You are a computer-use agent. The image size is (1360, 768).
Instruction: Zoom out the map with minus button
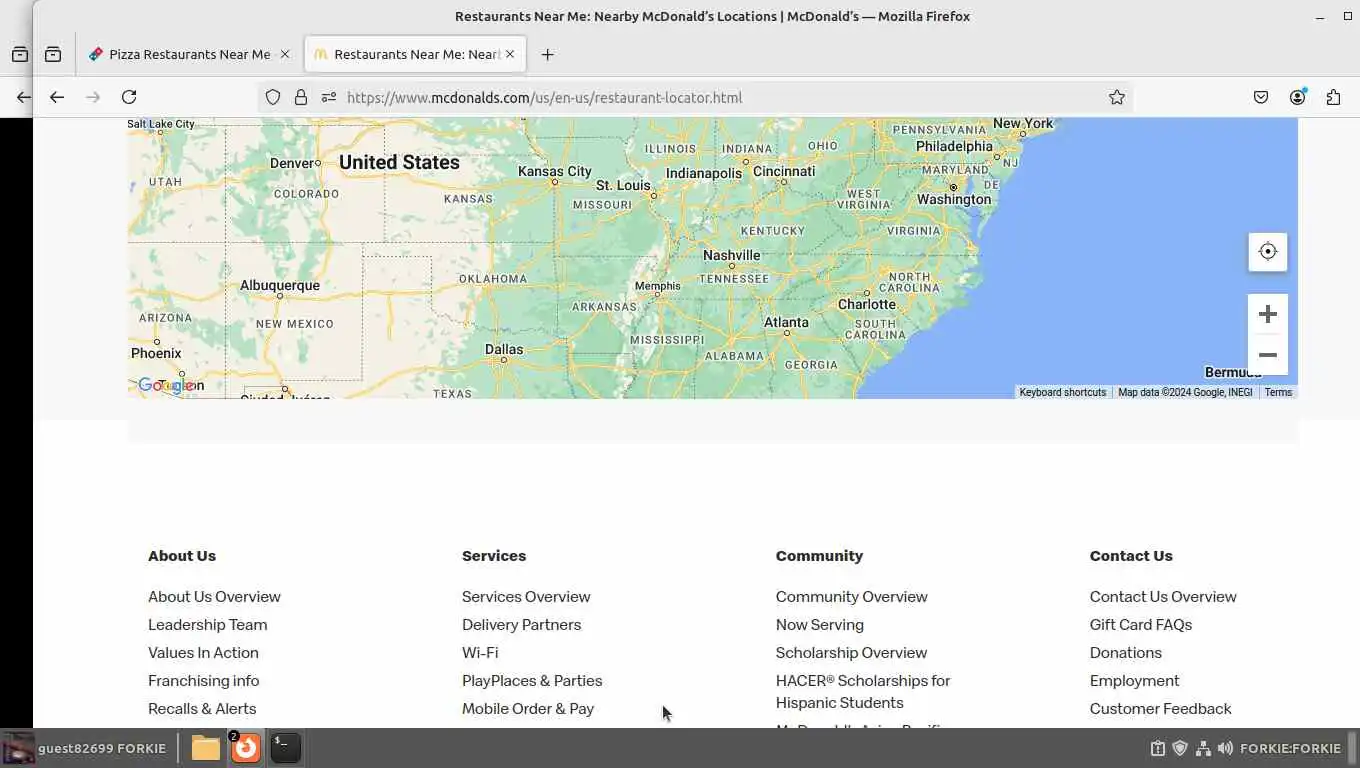click(x=1267, y=355)
